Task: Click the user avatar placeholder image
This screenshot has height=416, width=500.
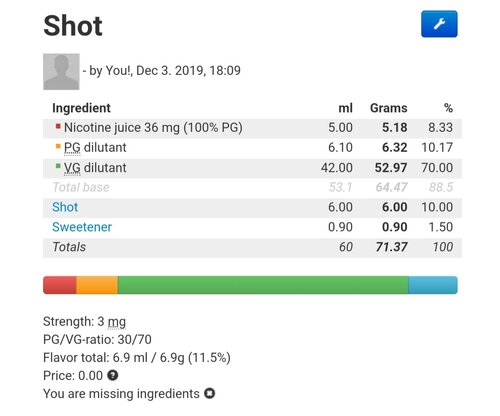Action: pos(61,72)
